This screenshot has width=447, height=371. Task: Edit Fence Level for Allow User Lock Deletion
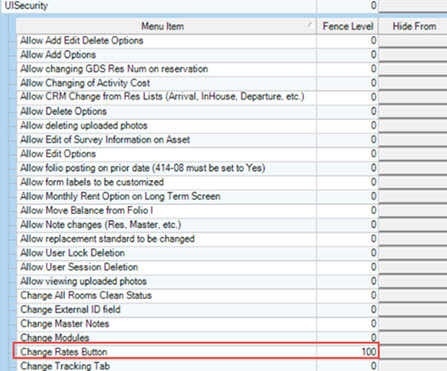(347, 253)
